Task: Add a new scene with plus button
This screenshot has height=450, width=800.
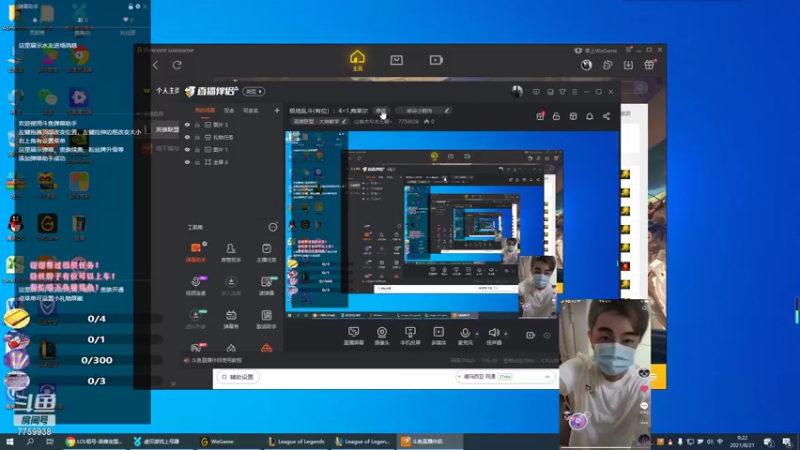Action: click(x=277, y=110)
